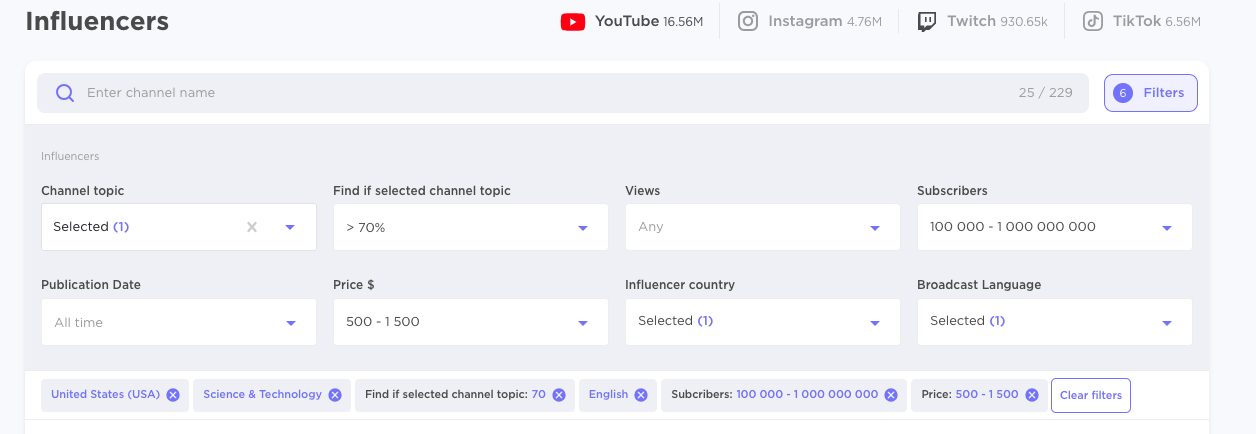Expand the Subscribers range dropdown

1055,227
